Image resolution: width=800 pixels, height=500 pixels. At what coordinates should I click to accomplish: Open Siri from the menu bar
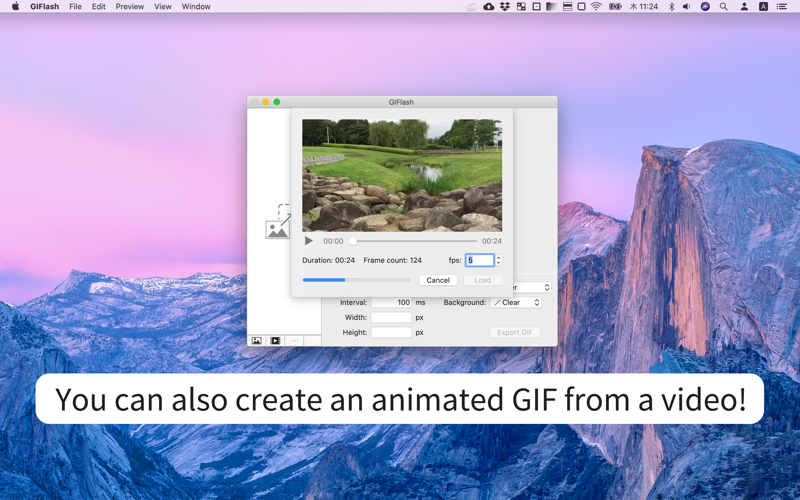[705, 7]
